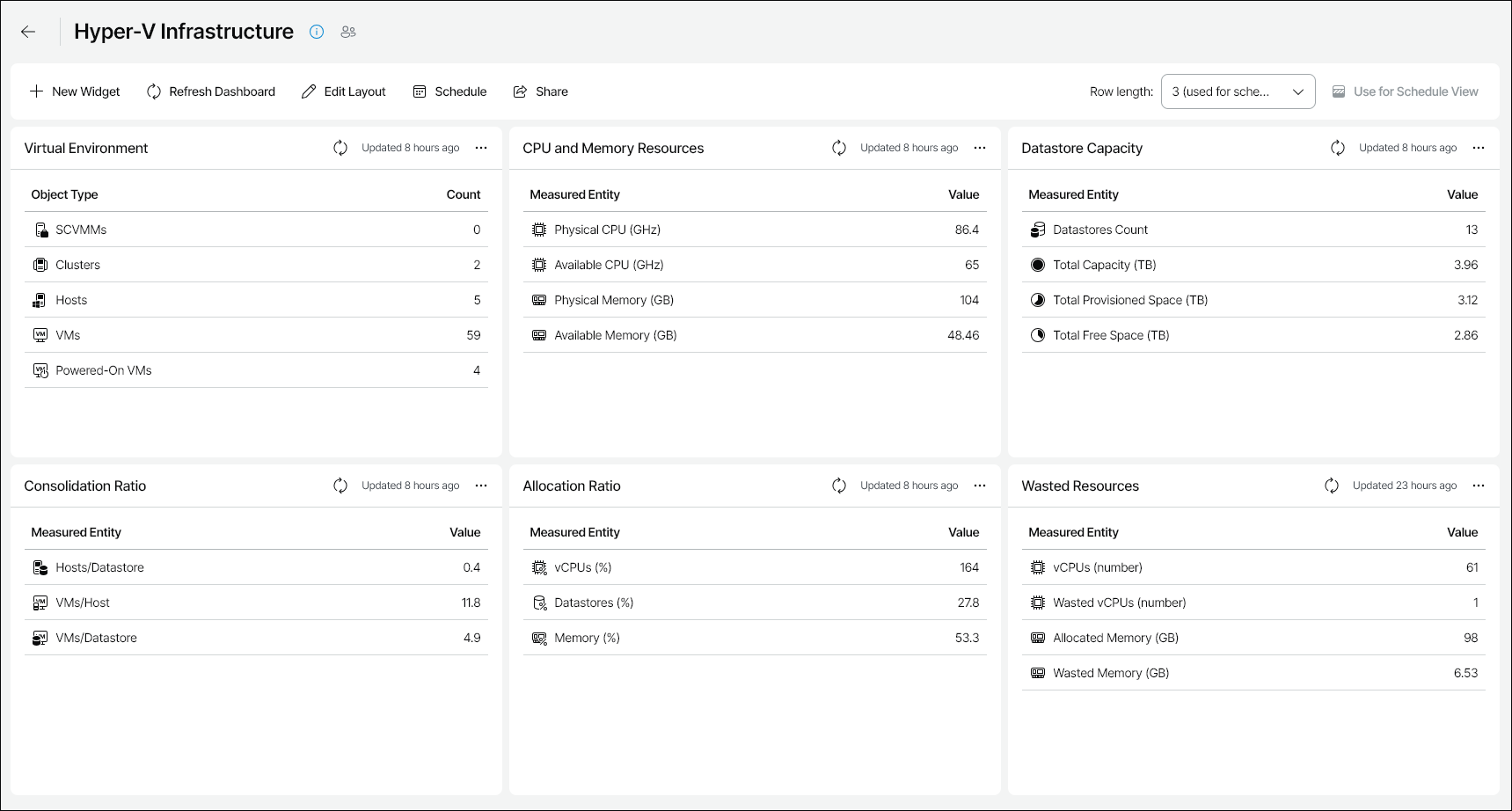Image resolution: width=1512 pixels, height=811 pixels.
Task: Open the dashboard sharing users icon
Action: pos(348,32)
